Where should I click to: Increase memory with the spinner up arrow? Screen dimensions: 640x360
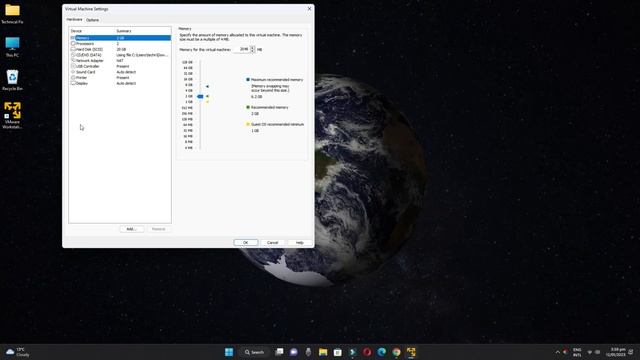253,48
